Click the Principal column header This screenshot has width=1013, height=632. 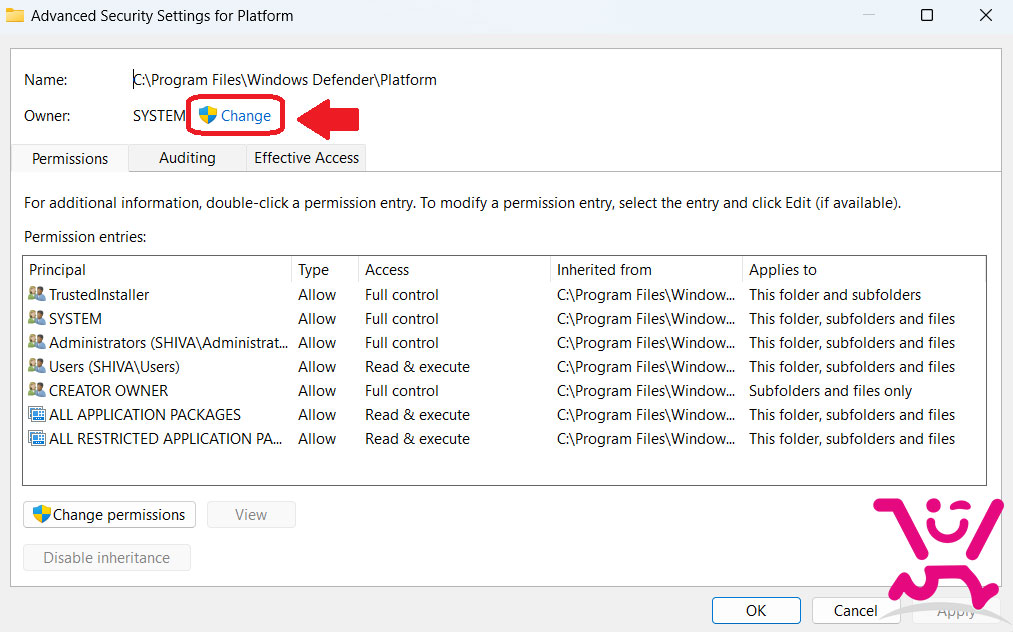(x=157, y=269)
